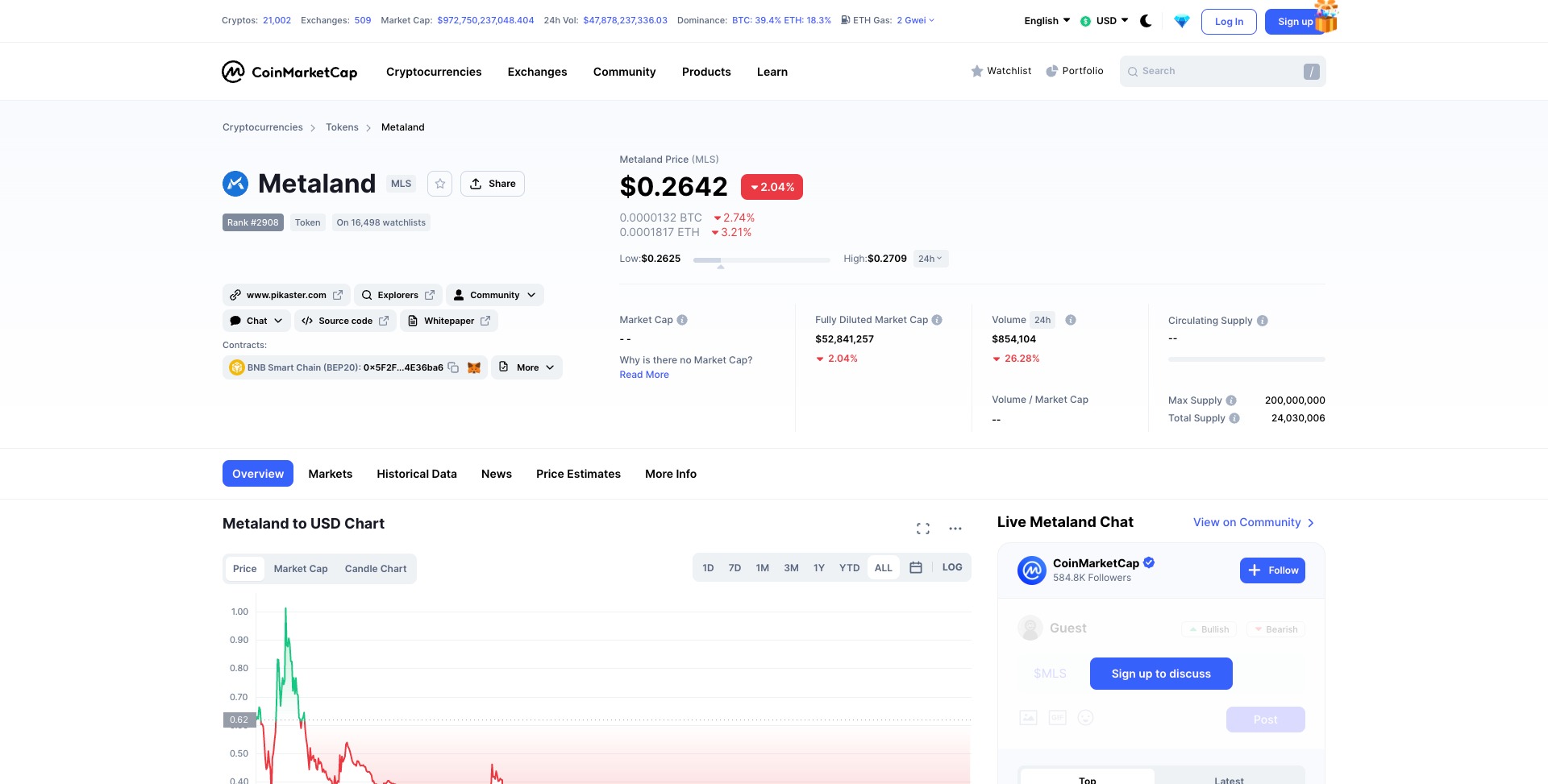Open the CoinMarketCap logo home link
Screen dimensions: 1548x784
tap(289, 72)
